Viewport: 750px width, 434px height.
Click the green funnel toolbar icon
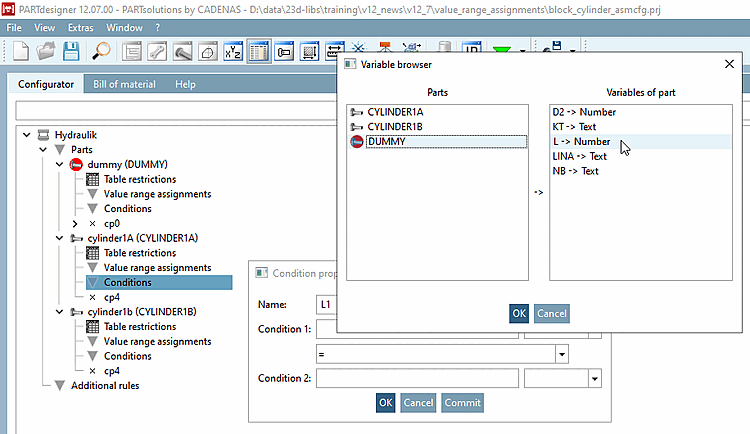coord(502,49)
